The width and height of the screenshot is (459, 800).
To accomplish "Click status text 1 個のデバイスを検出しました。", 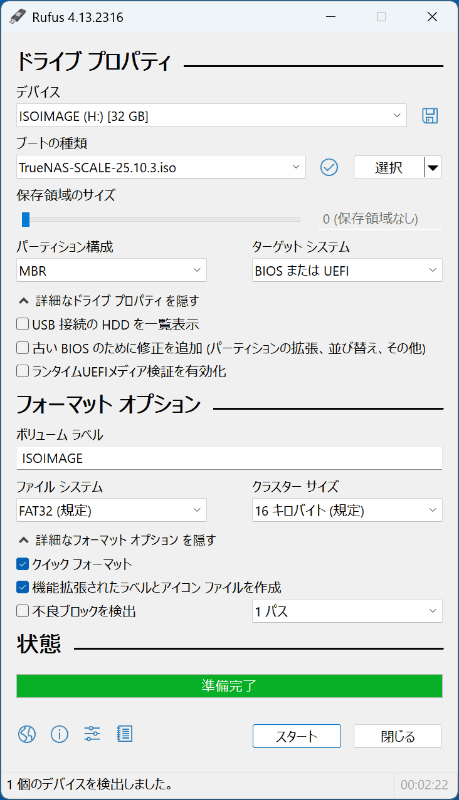I will tap(90, 784).
